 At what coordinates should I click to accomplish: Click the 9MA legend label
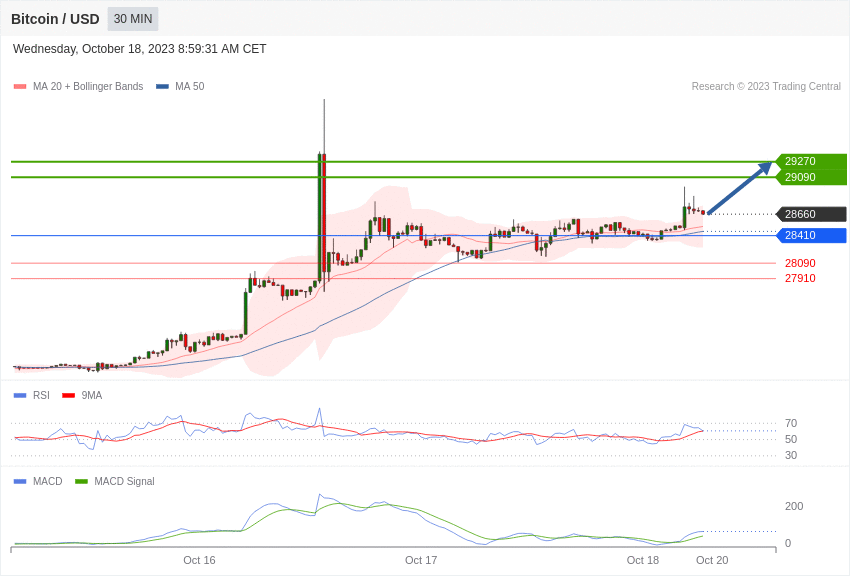92,395
